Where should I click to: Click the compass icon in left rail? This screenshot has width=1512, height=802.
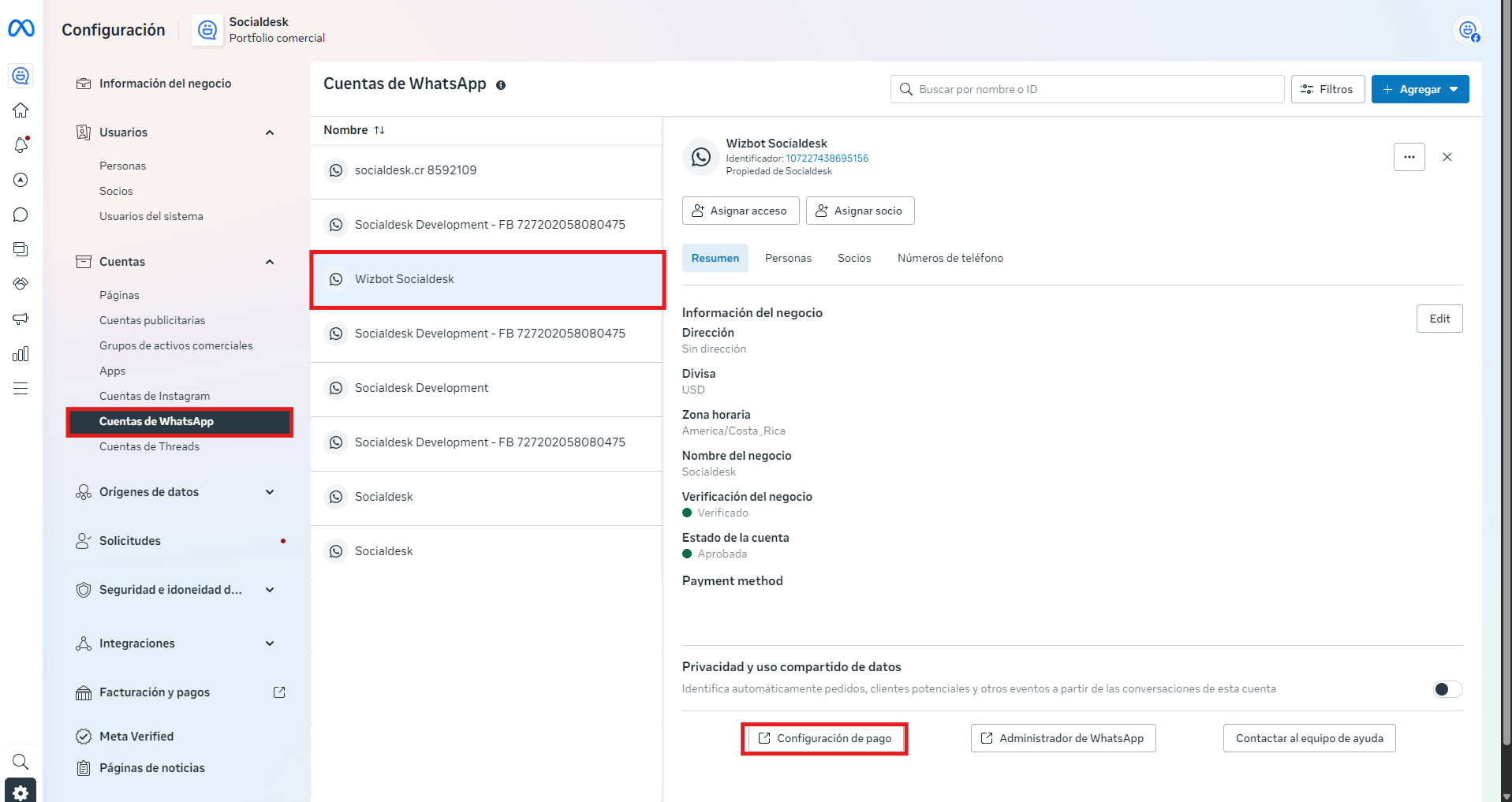[x=21, y=180]
